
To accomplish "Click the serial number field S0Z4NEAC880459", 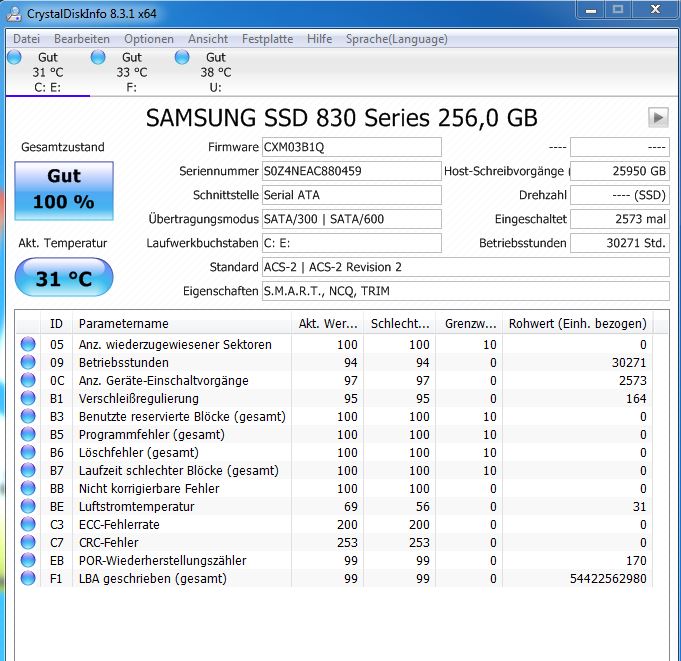I will pyautogui.click(x=352, y=171).
